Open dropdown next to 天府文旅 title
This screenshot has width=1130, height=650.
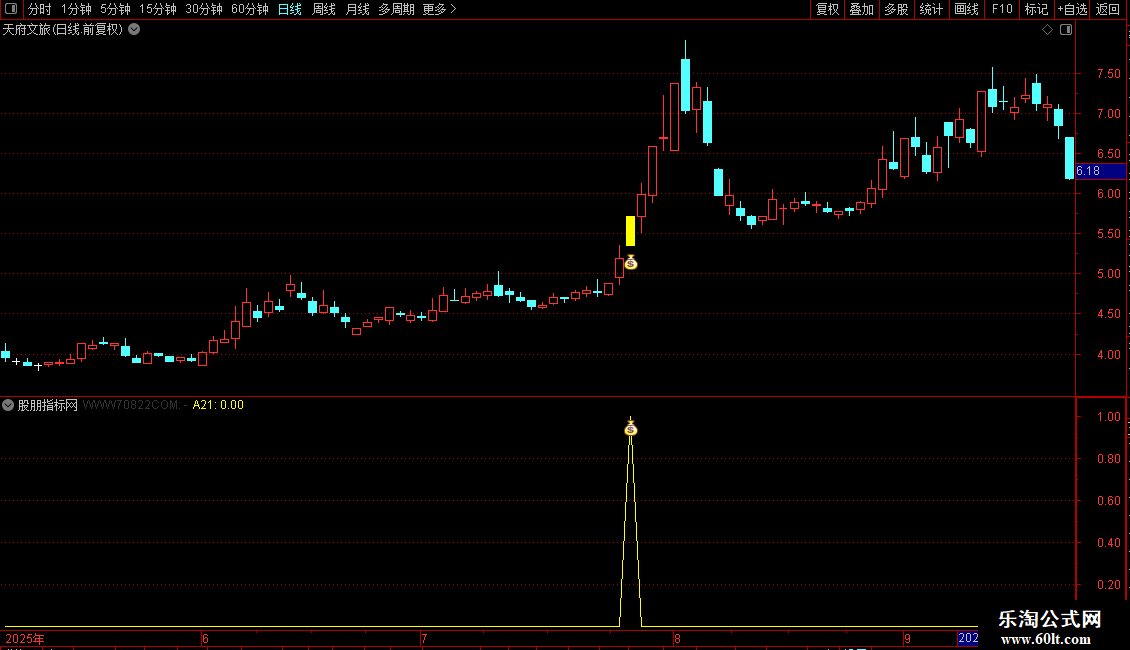pos(134,30)
